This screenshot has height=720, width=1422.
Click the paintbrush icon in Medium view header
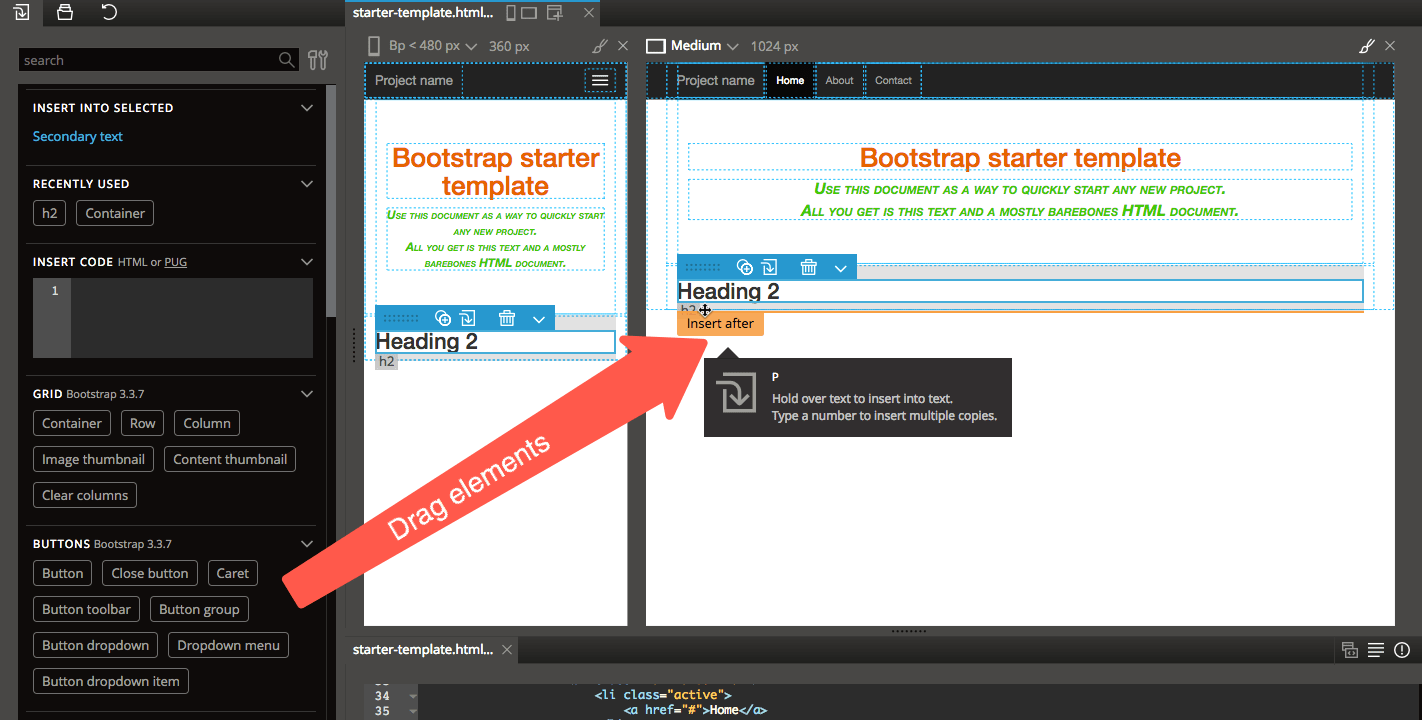point(1367,46)
